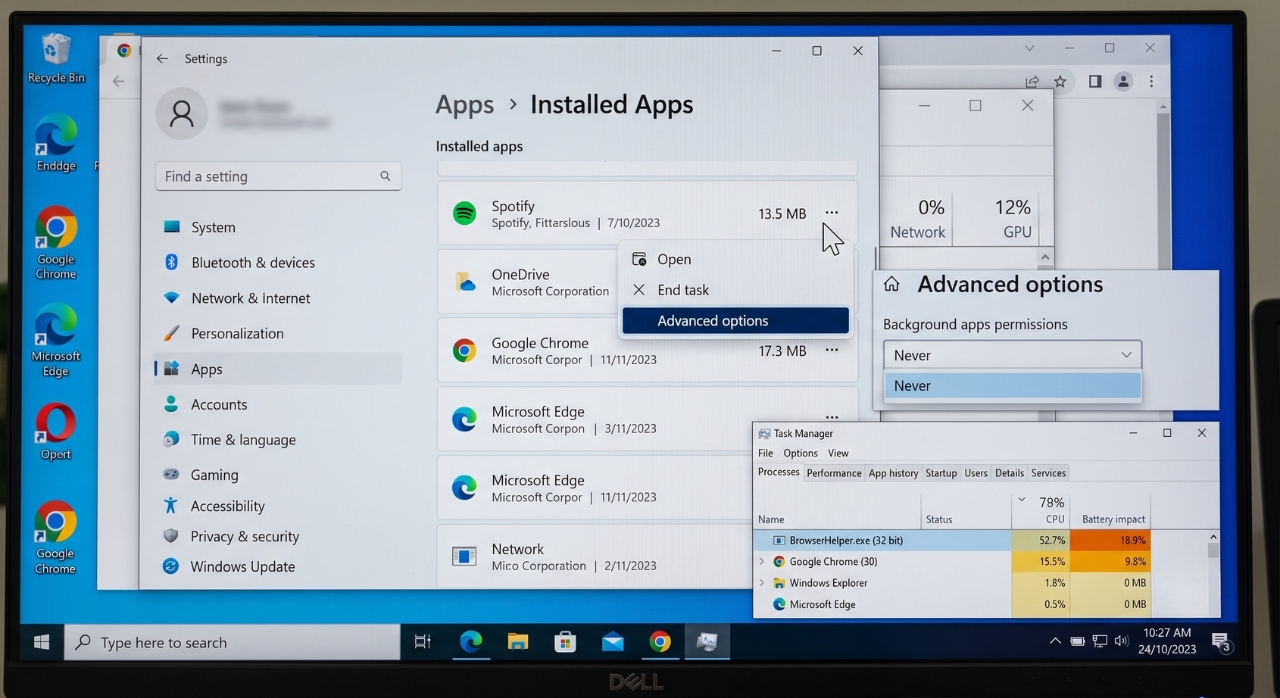Screen dimensions: 1280x698
Task: Open the notification center icon
Action: pos(1220,642)
